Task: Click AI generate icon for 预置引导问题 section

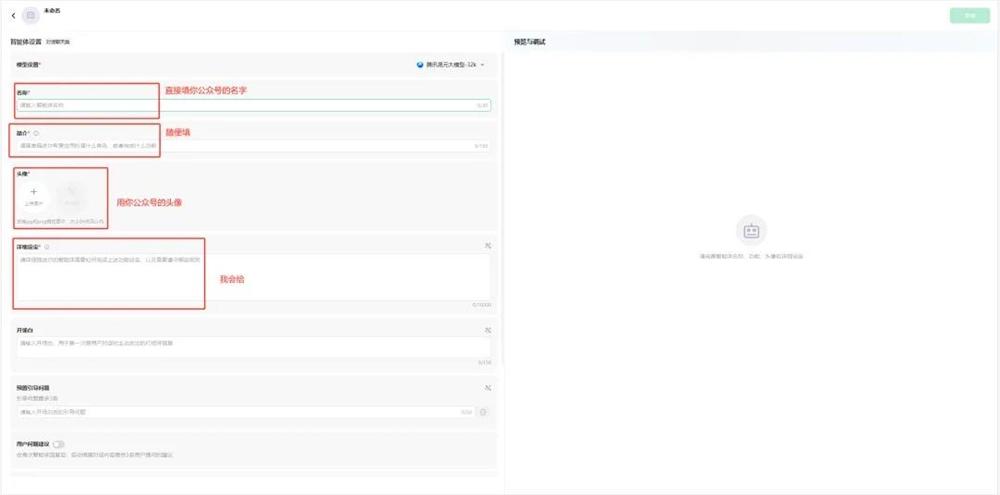Action: point(488,387)
